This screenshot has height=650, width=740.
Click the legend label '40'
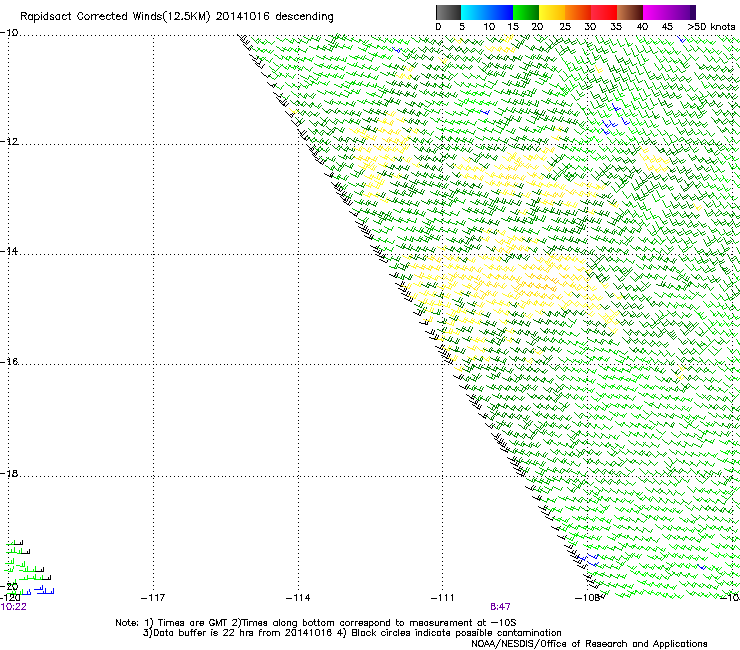pos(642,27)
